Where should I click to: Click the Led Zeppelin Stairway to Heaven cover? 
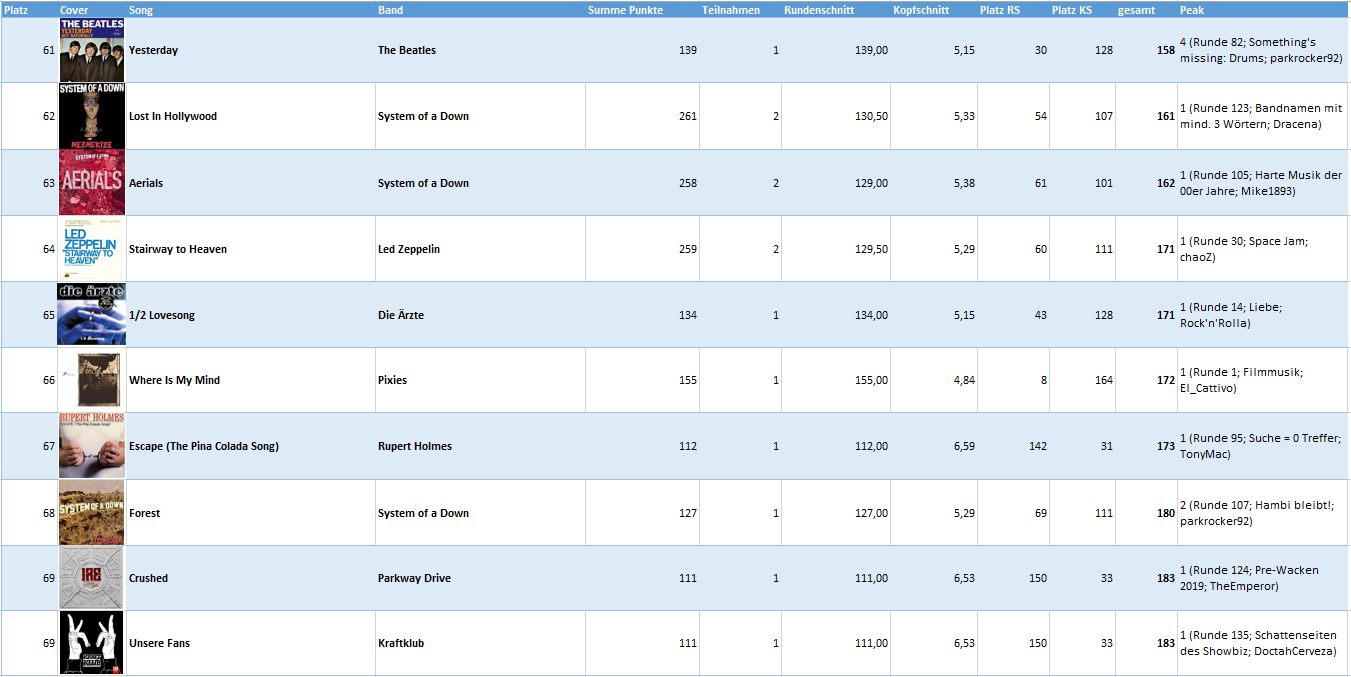pyautogui.click(x=92, y=248)
